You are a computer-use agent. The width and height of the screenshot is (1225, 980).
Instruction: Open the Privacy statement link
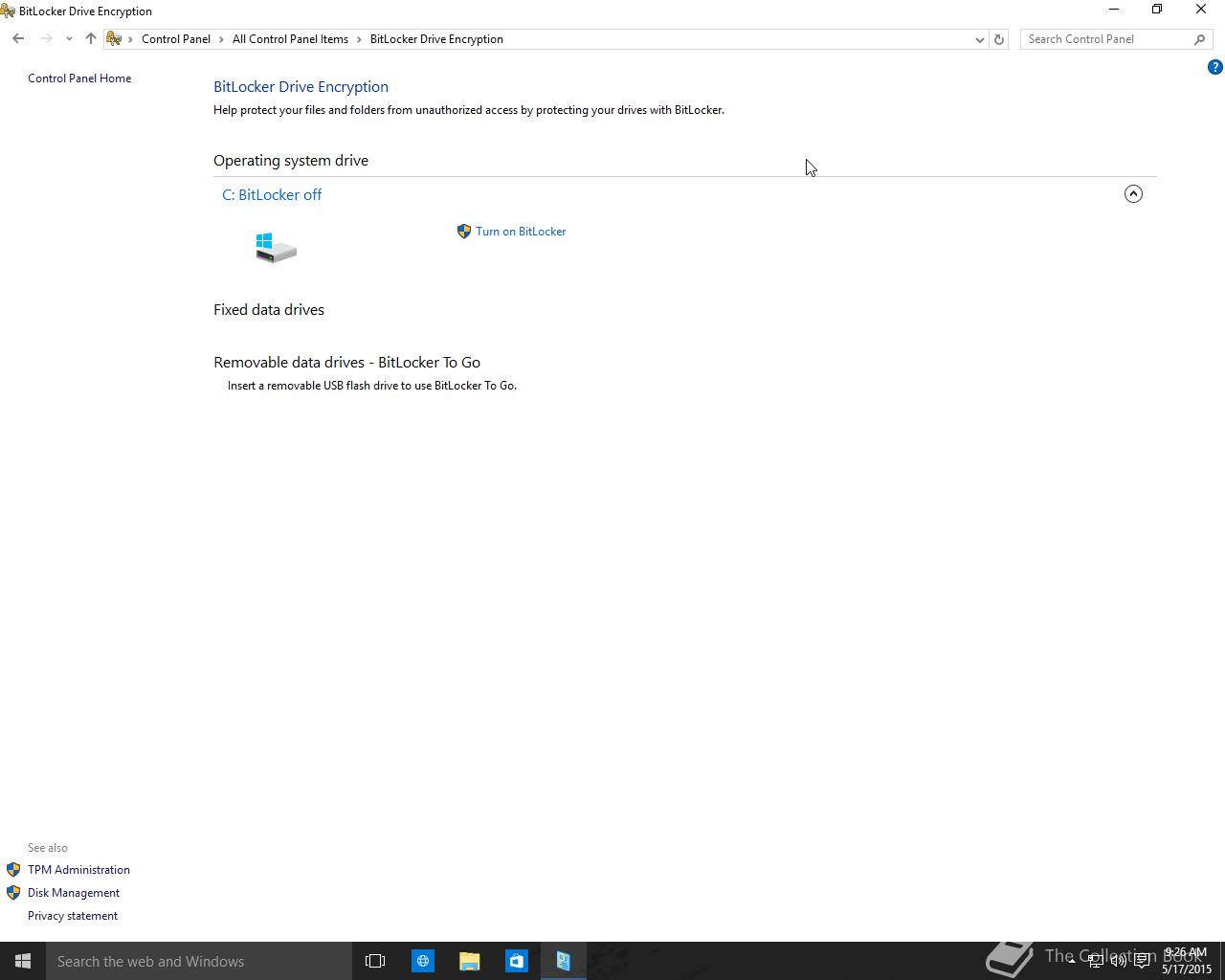click(x=73, y=916)
